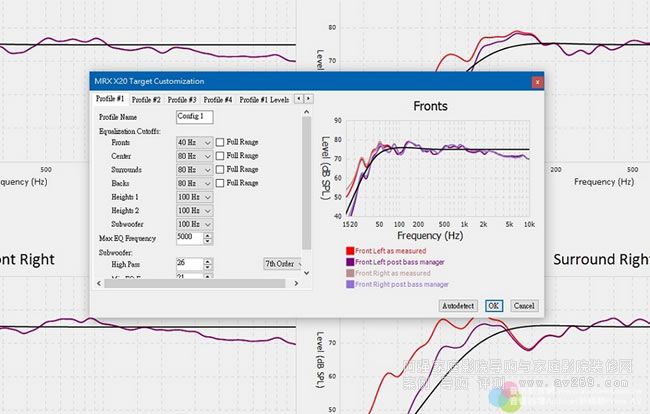
Task: Expand the Subwoofer cutoff frequency dropdown
Action: (207, 224)
